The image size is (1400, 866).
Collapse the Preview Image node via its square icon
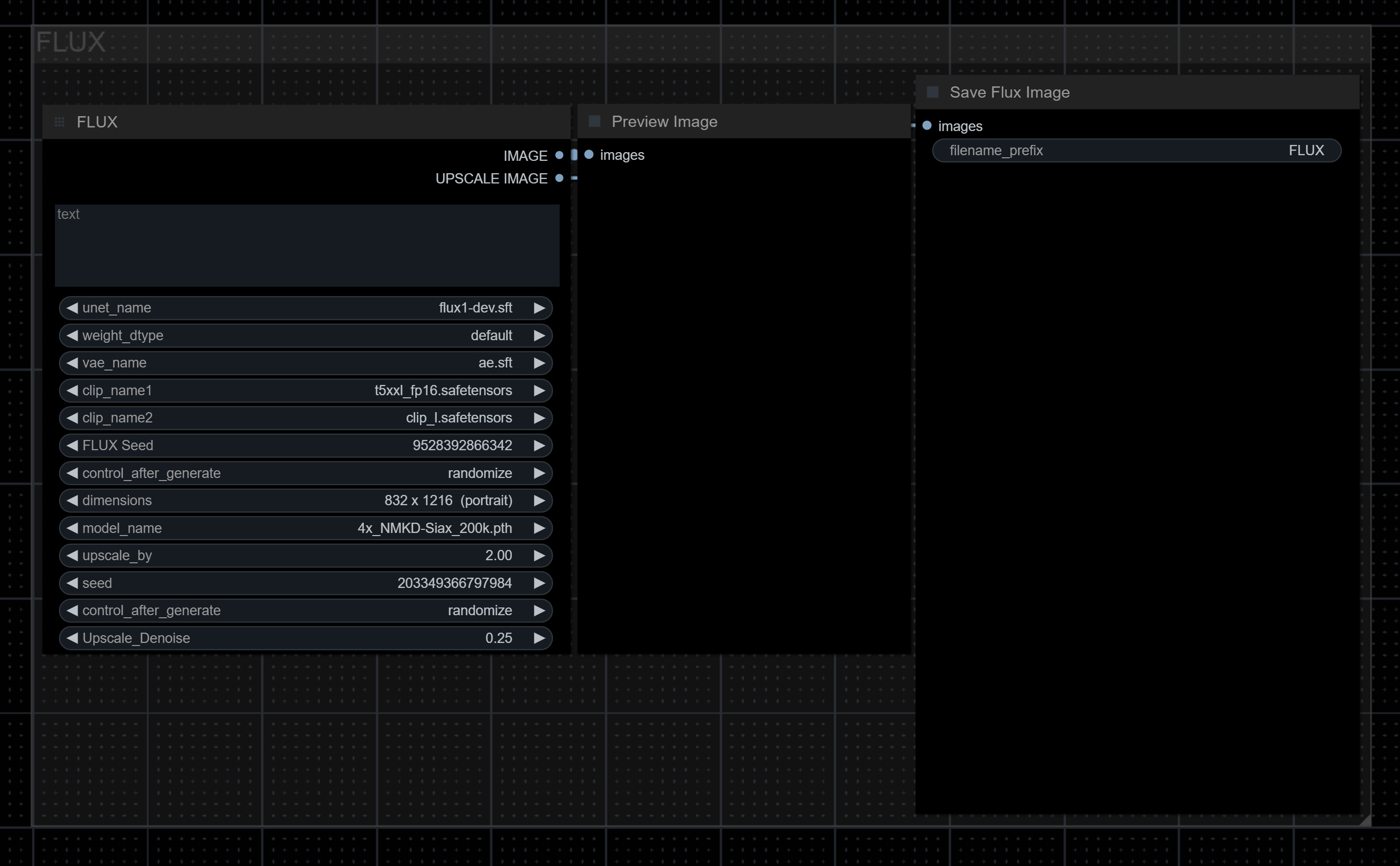pos(594,121)
